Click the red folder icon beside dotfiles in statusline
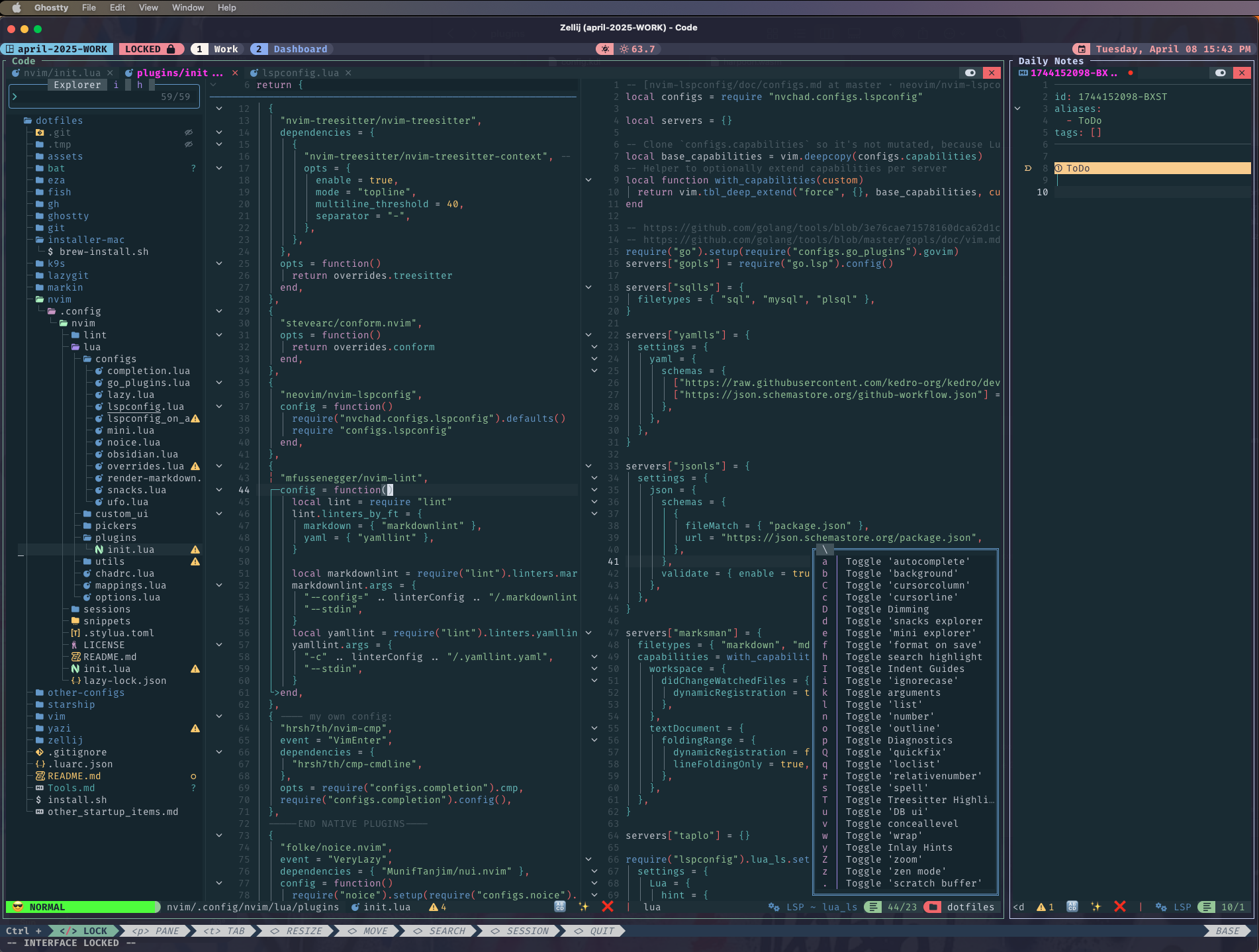The height and width of the screenshot is (952, 1259). pos(933,907)
